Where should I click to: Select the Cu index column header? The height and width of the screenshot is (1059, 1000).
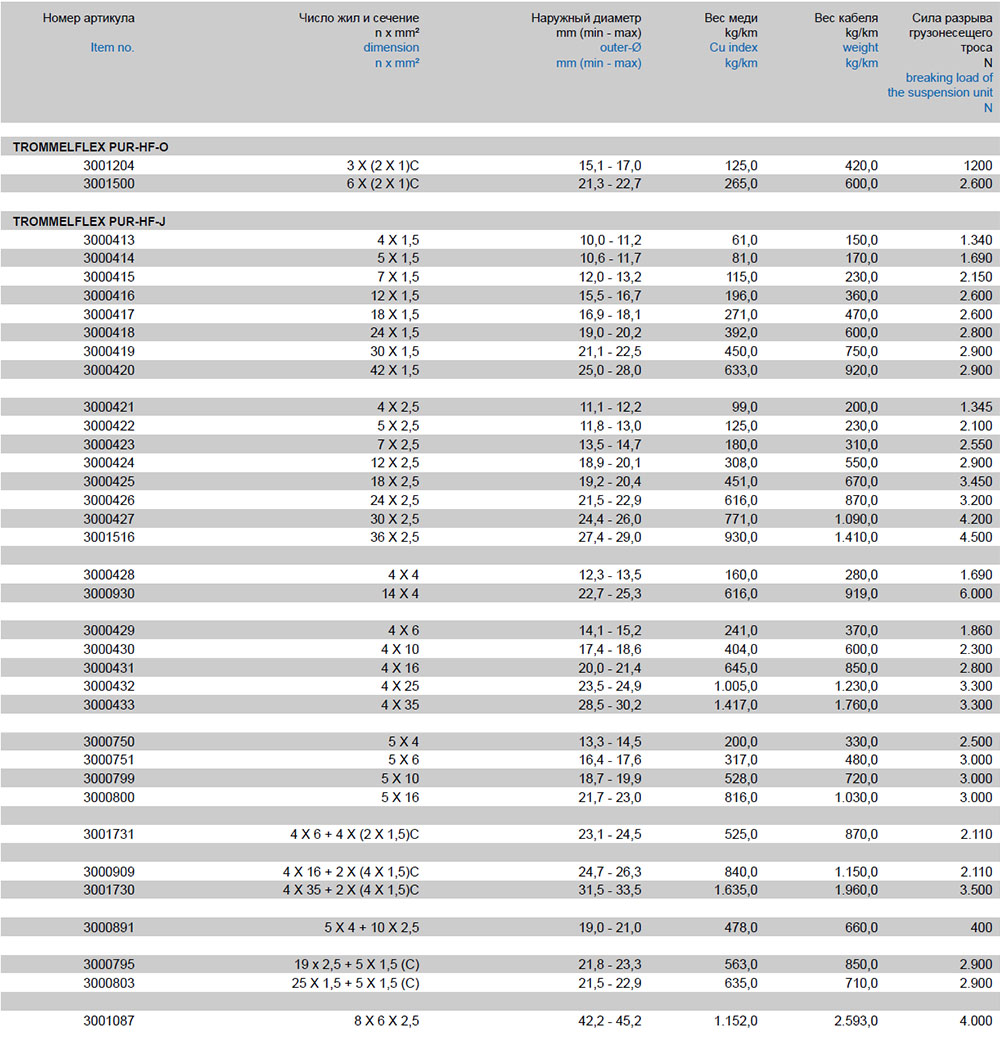click(x=733, y=47)
